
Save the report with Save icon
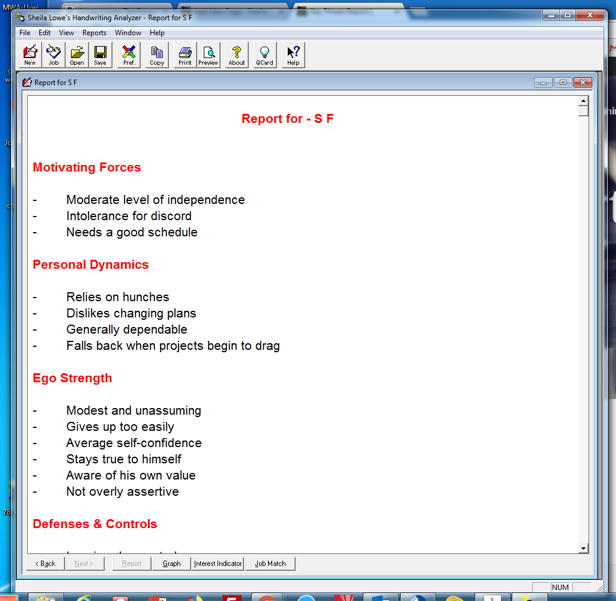100,55
